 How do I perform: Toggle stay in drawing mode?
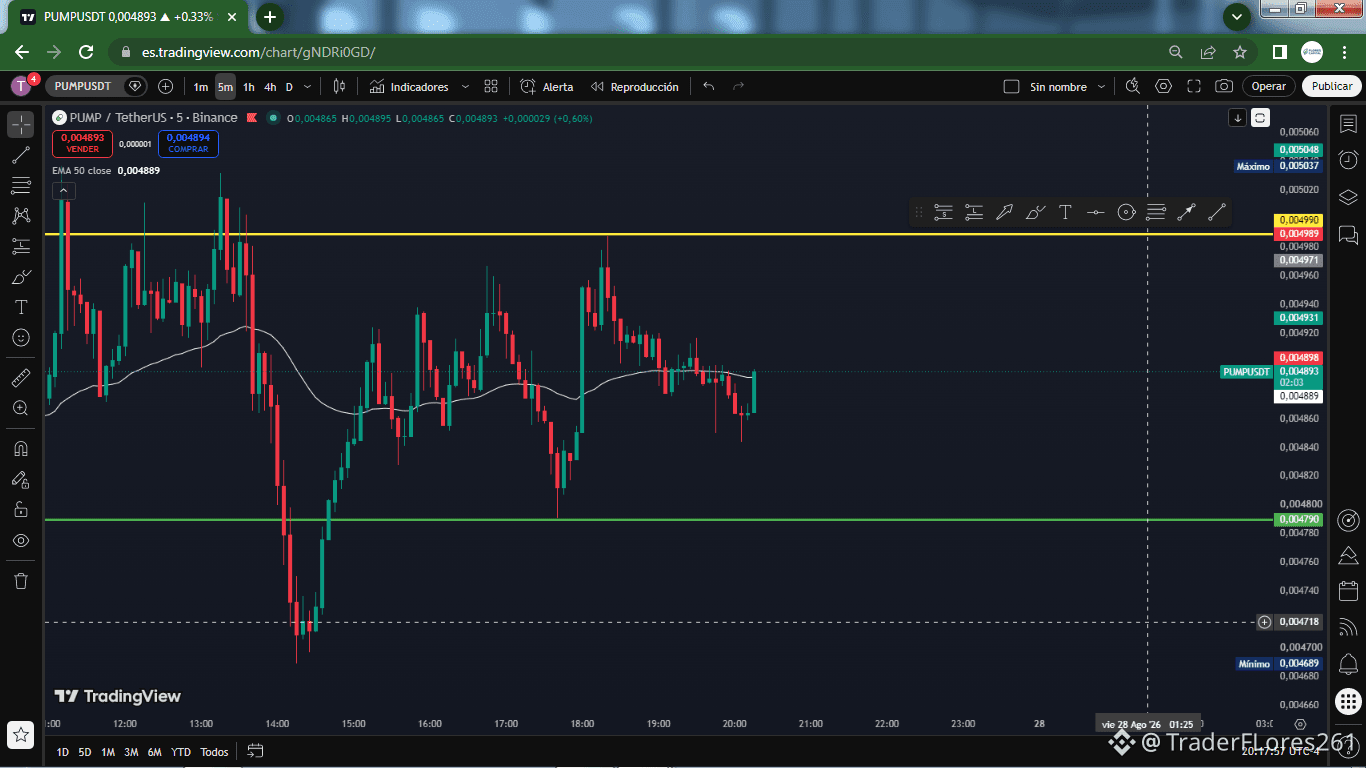pos(21,480)
